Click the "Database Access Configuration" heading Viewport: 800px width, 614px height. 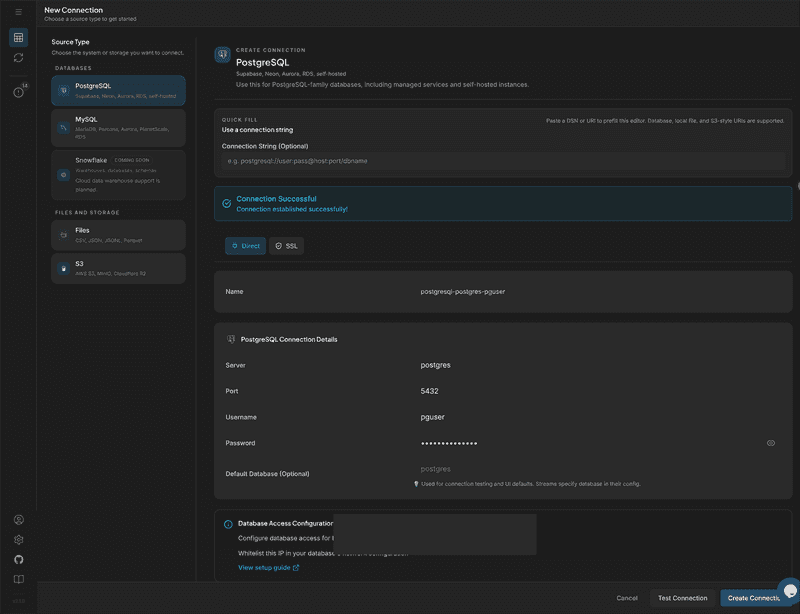286,523
